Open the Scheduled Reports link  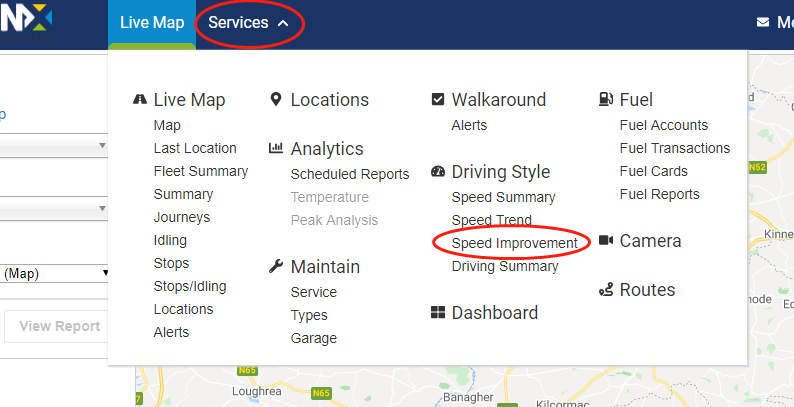tap(350, 174)
